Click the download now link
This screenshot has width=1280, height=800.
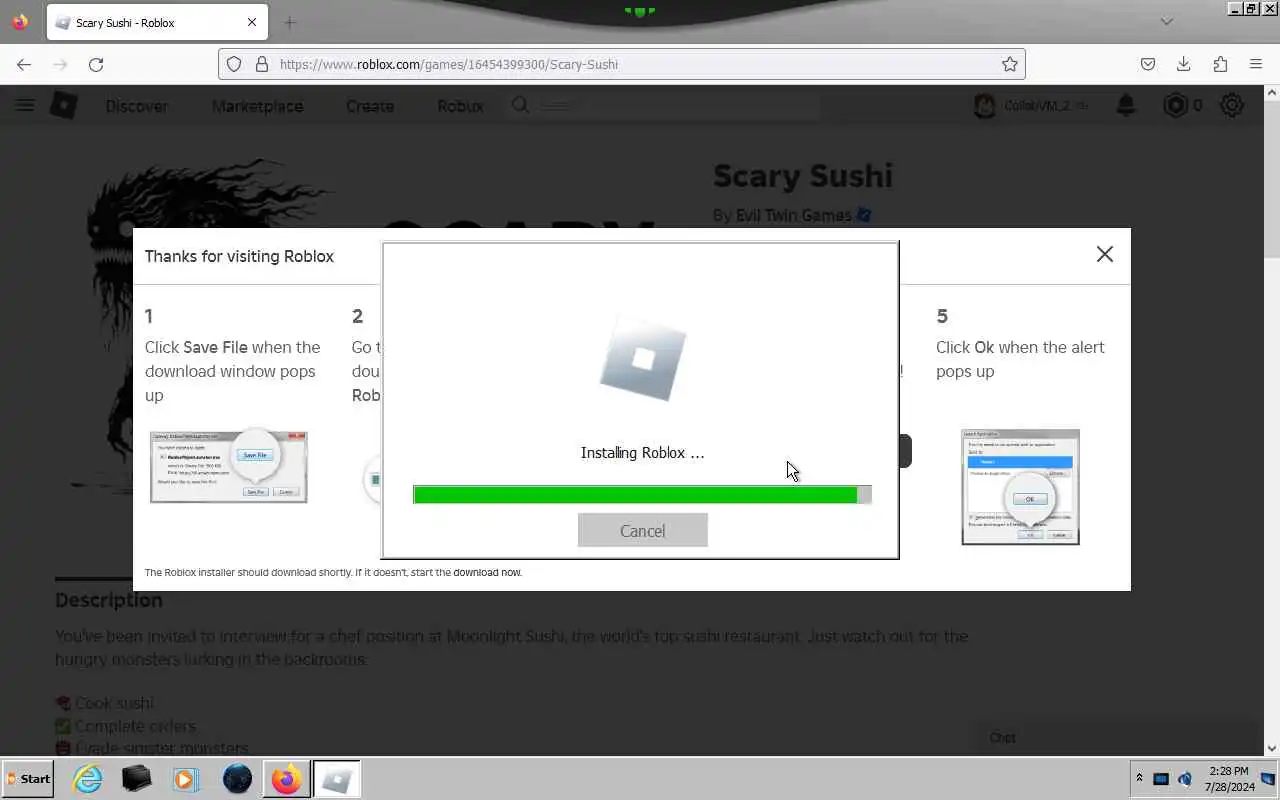(487, 572)
